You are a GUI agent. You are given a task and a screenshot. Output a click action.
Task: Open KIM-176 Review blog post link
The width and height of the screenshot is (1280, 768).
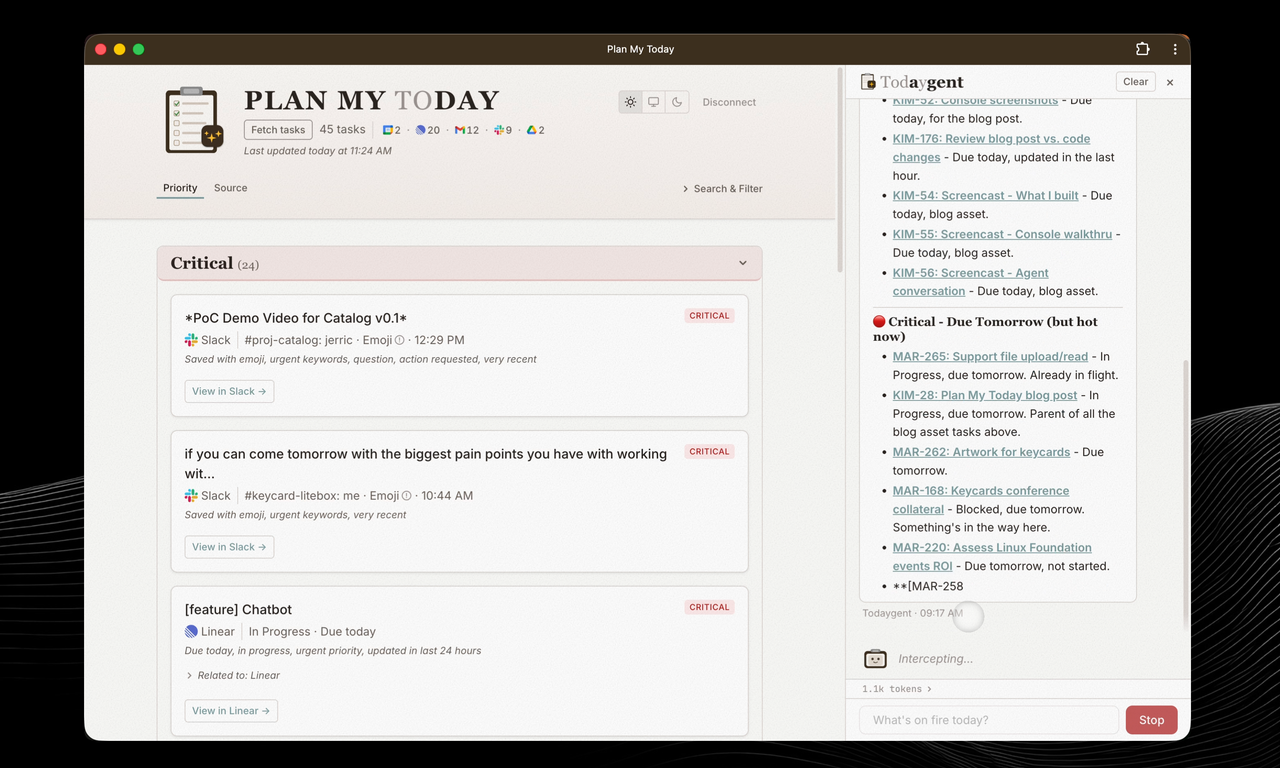[991, 148]
